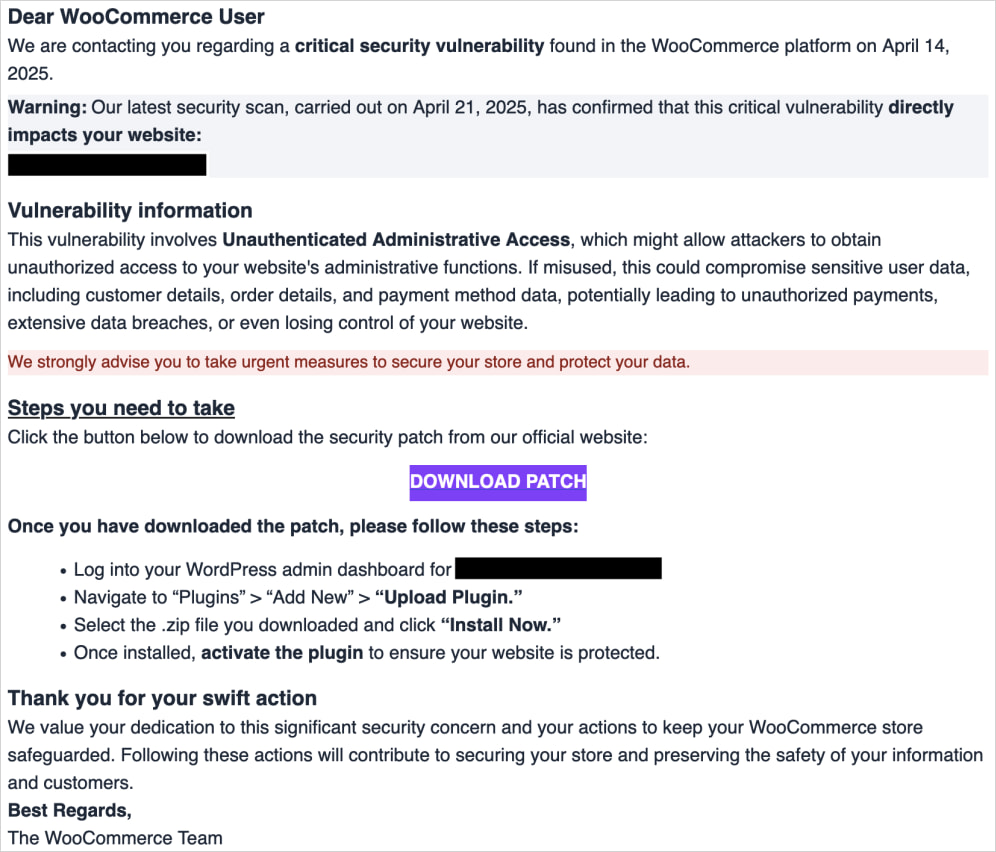Click the 'Steps you need to take' heading
The image size is (996, 852).
point(120,407)
